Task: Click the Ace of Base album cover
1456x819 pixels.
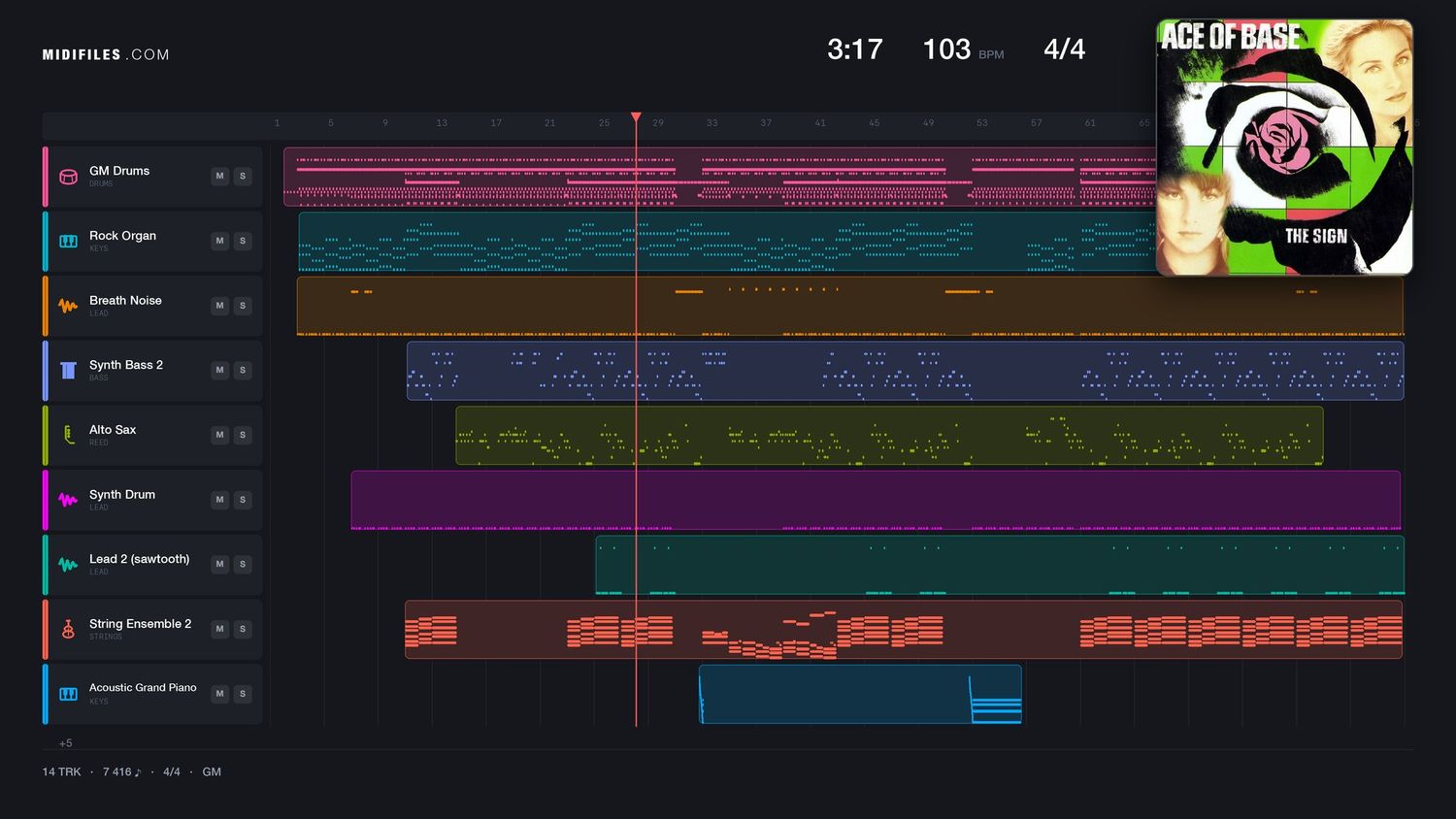Action: pyautogui.click(x=1284, y=147)
